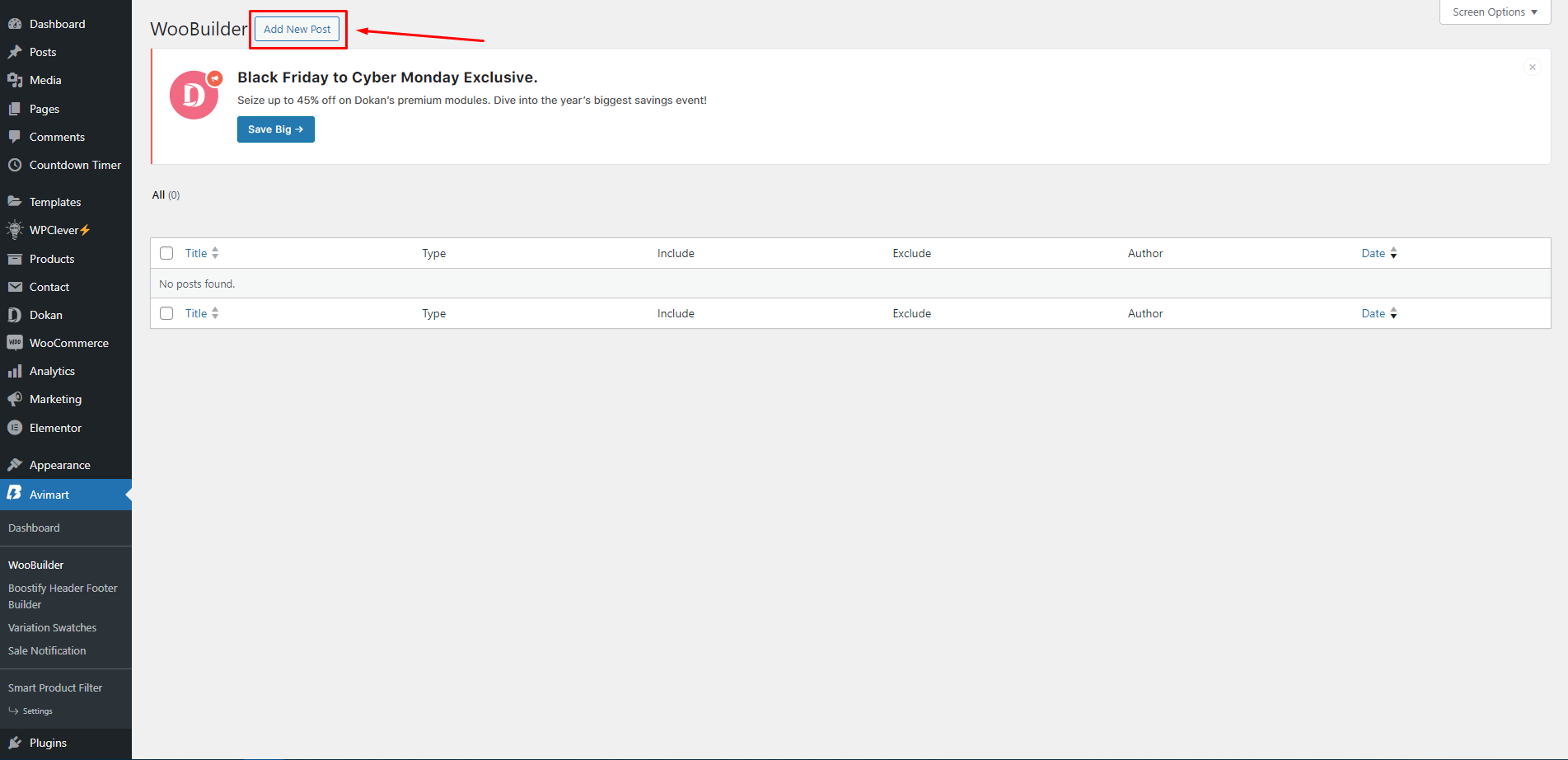Click the Marketing megaphone icon

[15, 399]
